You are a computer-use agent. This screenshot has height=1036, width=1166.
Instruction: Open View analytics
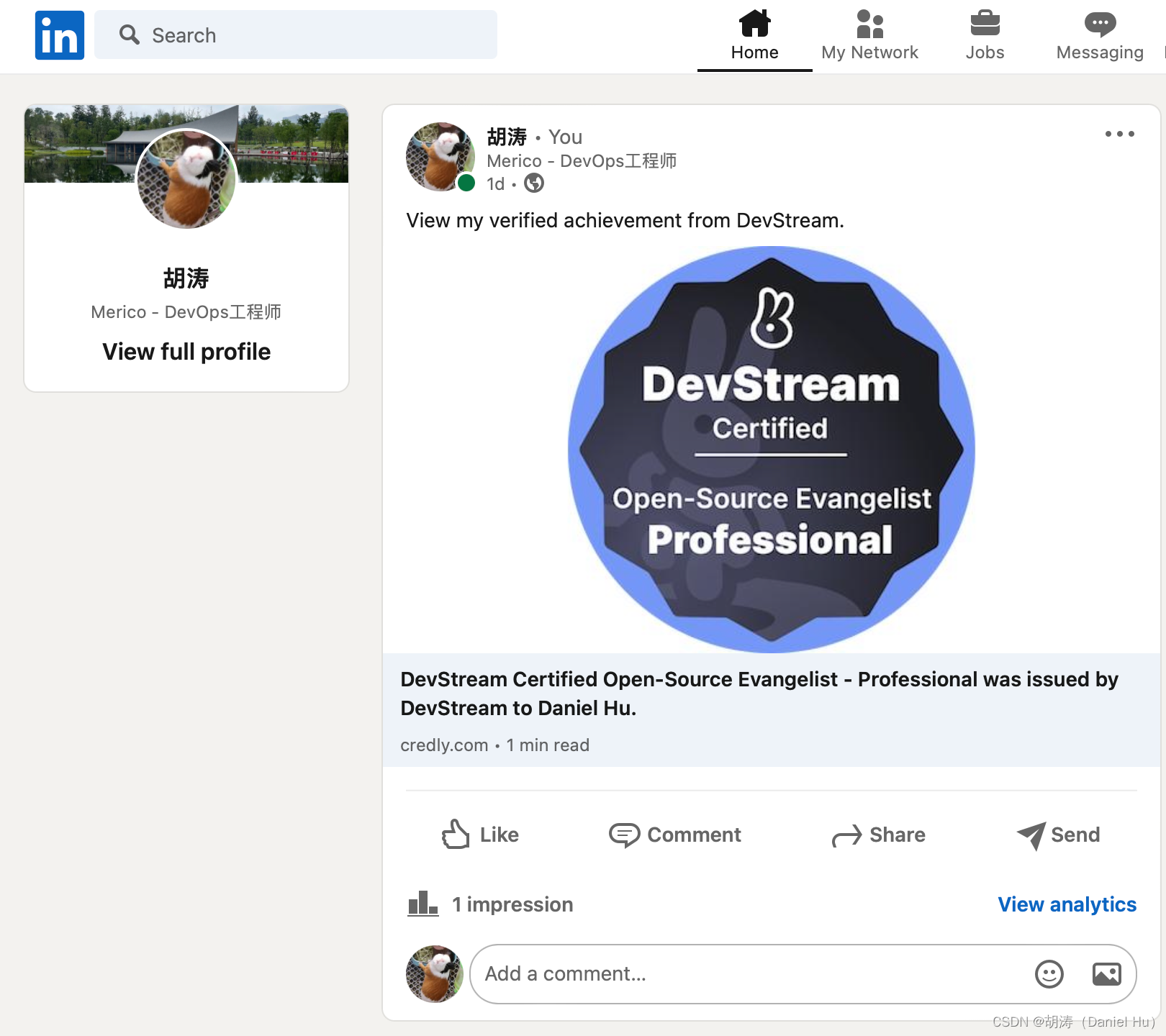pos(1067,904)
